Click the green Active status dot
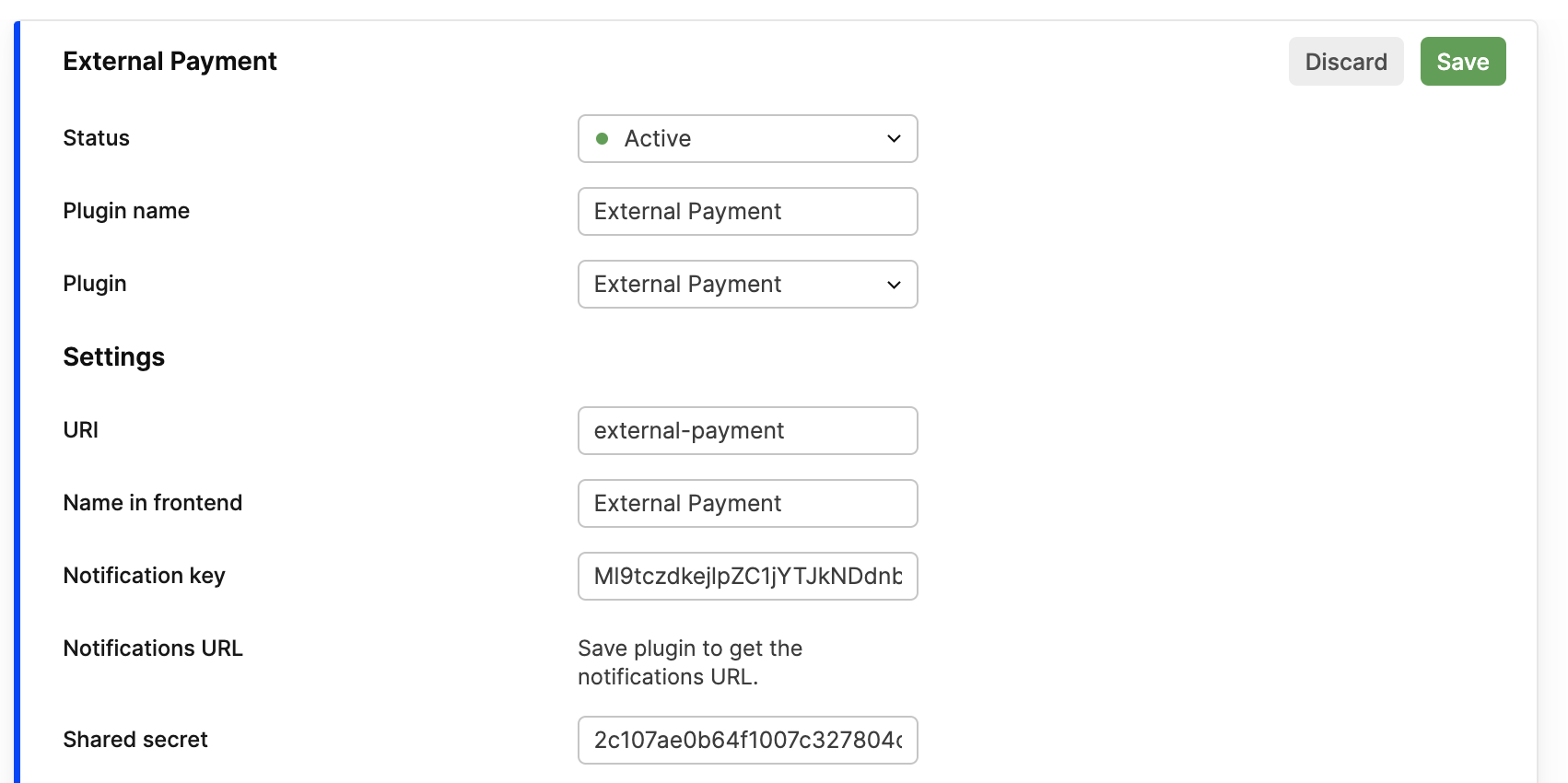1568x783 pixels. tap(603, 139)
